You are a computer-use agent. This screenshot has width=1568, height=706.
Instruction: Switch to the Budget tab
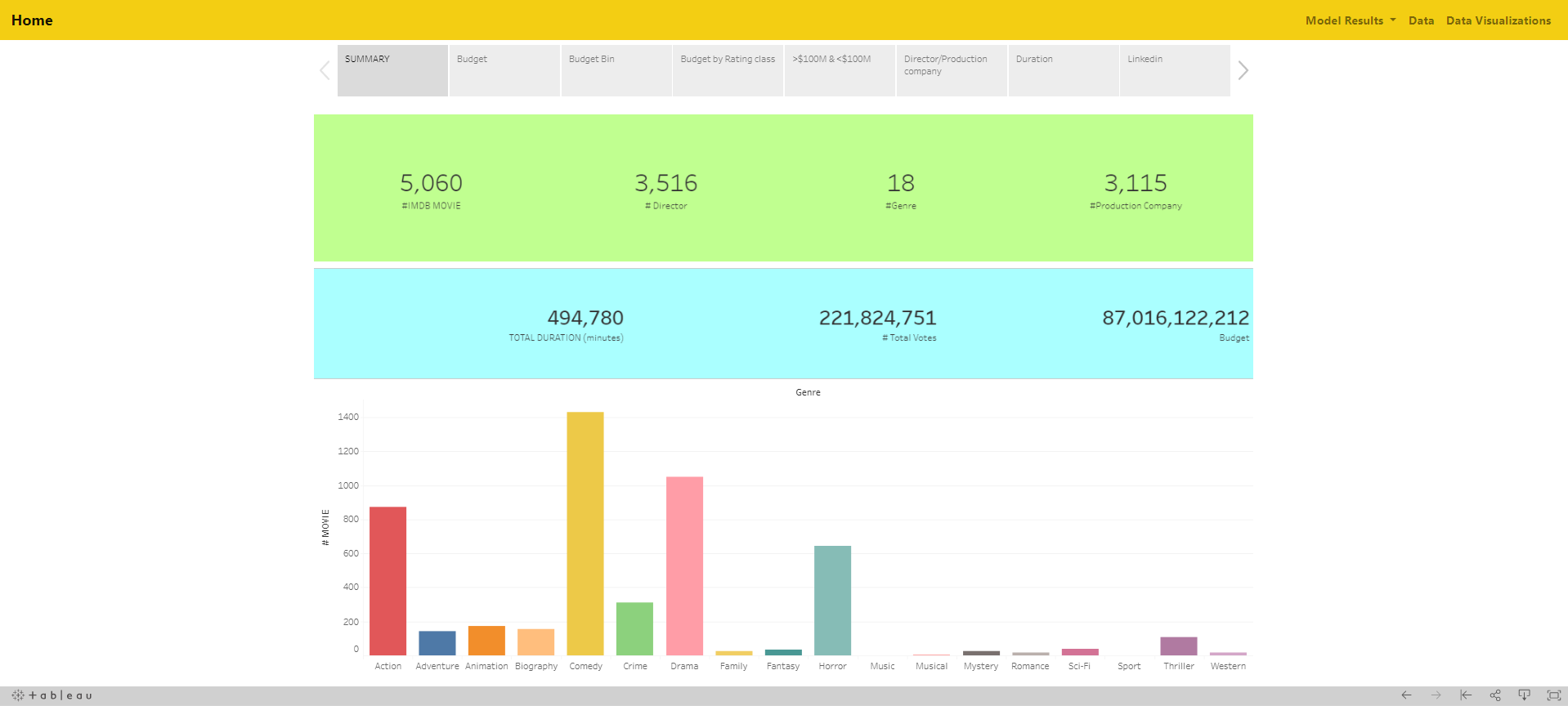tap(504, 70)
